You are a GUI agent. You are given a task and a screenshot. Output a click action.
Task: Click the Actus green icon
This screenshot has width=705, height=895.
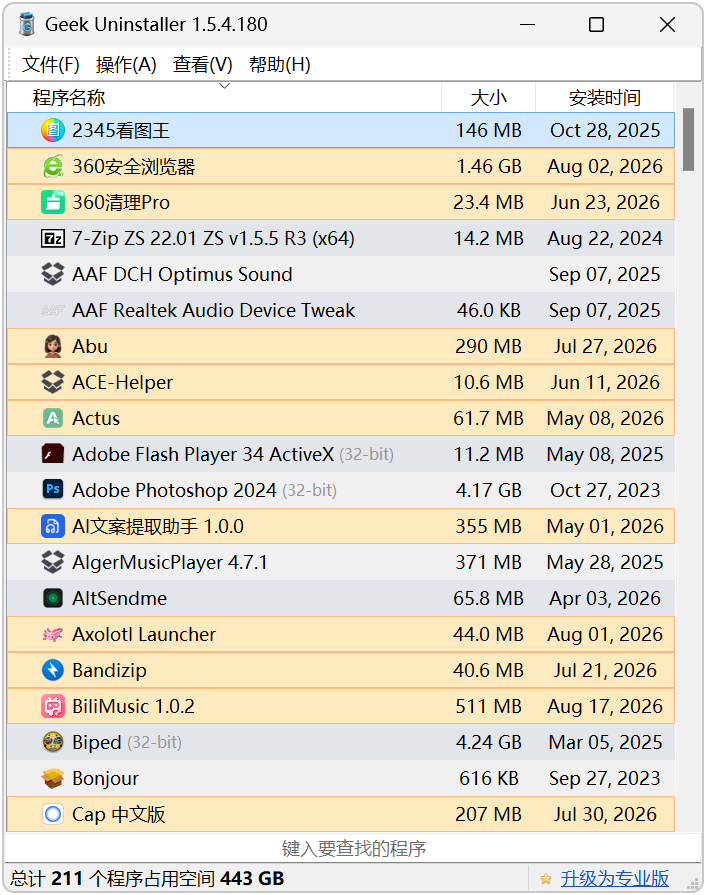pos(53,418)
